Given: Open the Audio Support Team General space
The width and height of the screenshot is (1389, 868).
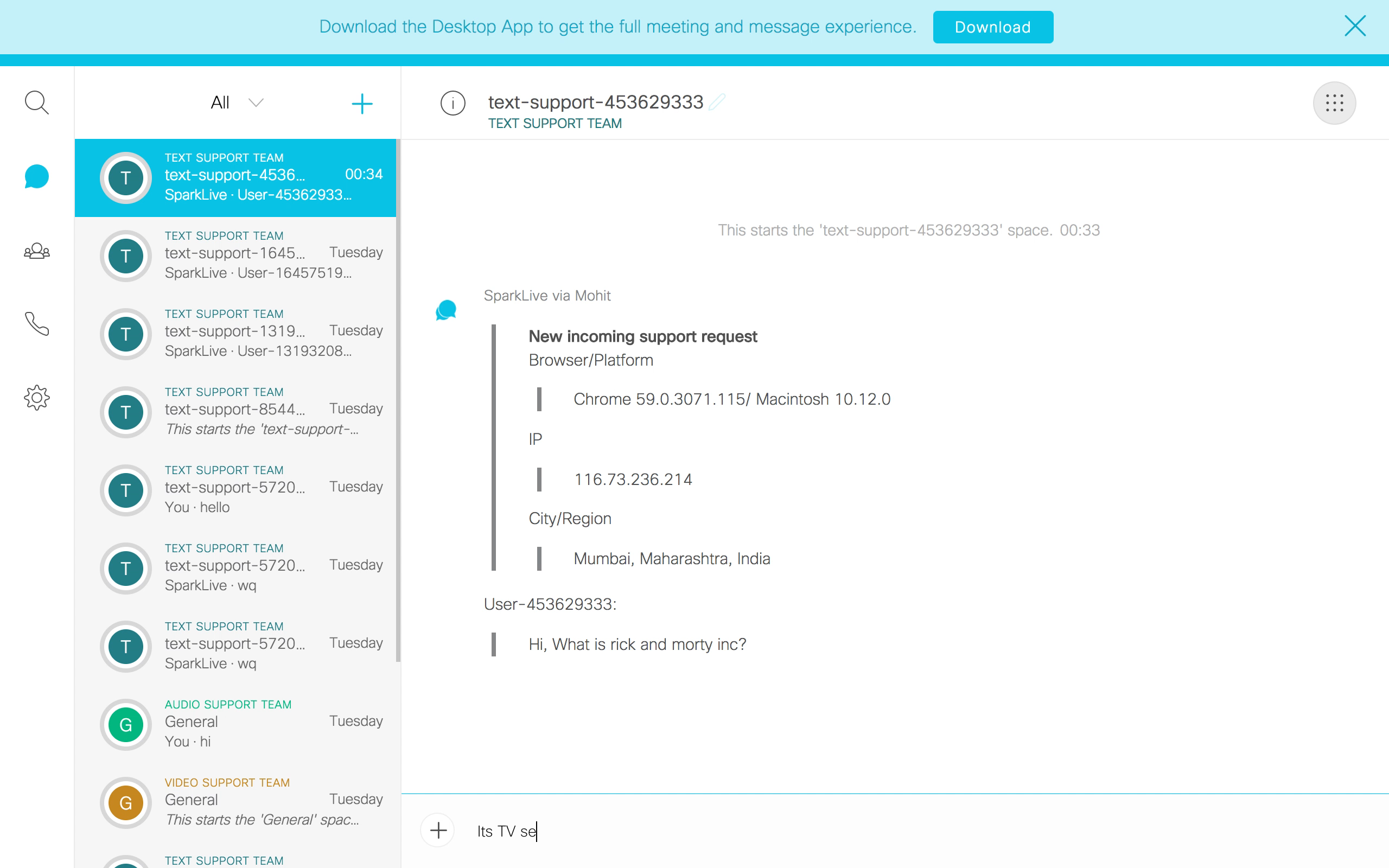Looking at the screenshot, I should (x=235, y=724).
